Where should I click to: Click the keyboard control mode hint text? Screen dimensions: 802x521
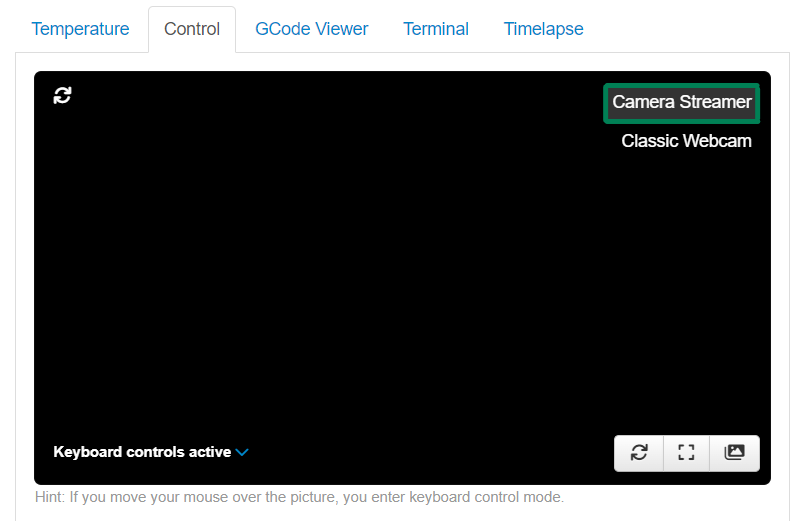(299, 497)
